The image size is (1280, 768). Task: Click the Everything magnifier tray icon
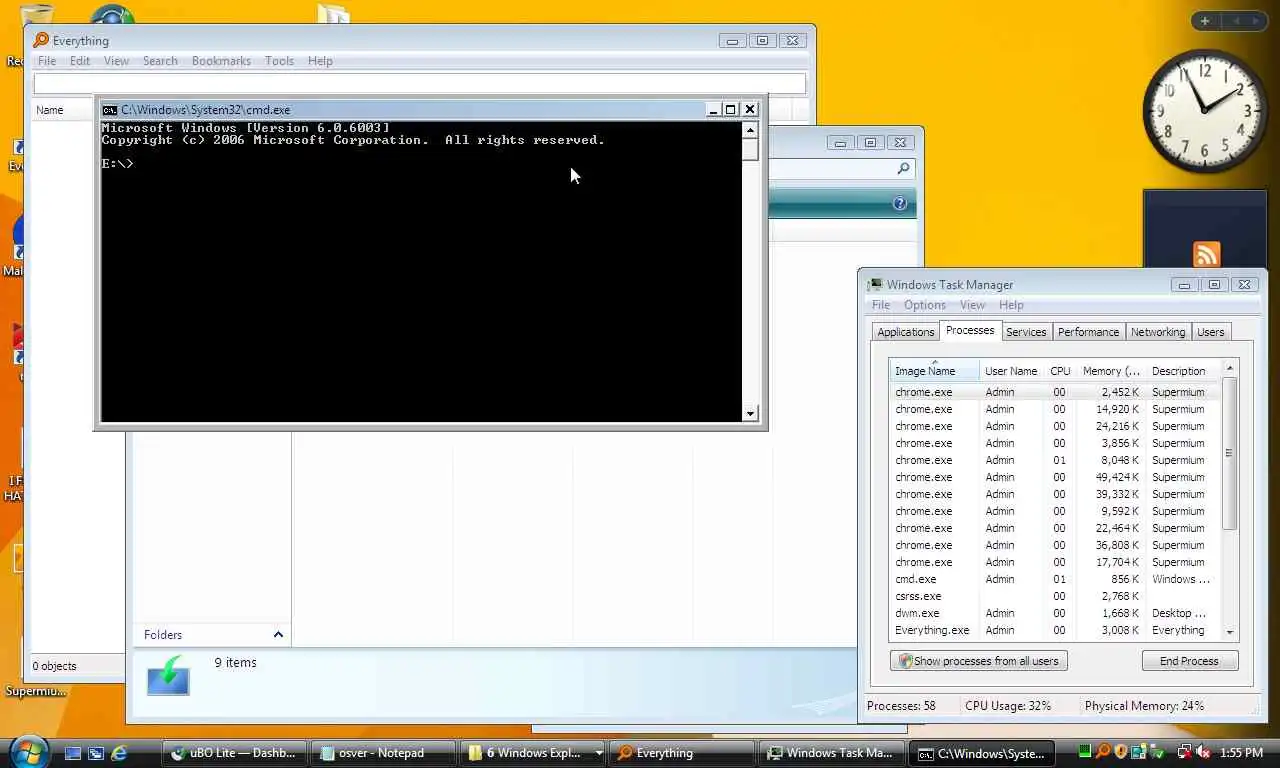1103,752
